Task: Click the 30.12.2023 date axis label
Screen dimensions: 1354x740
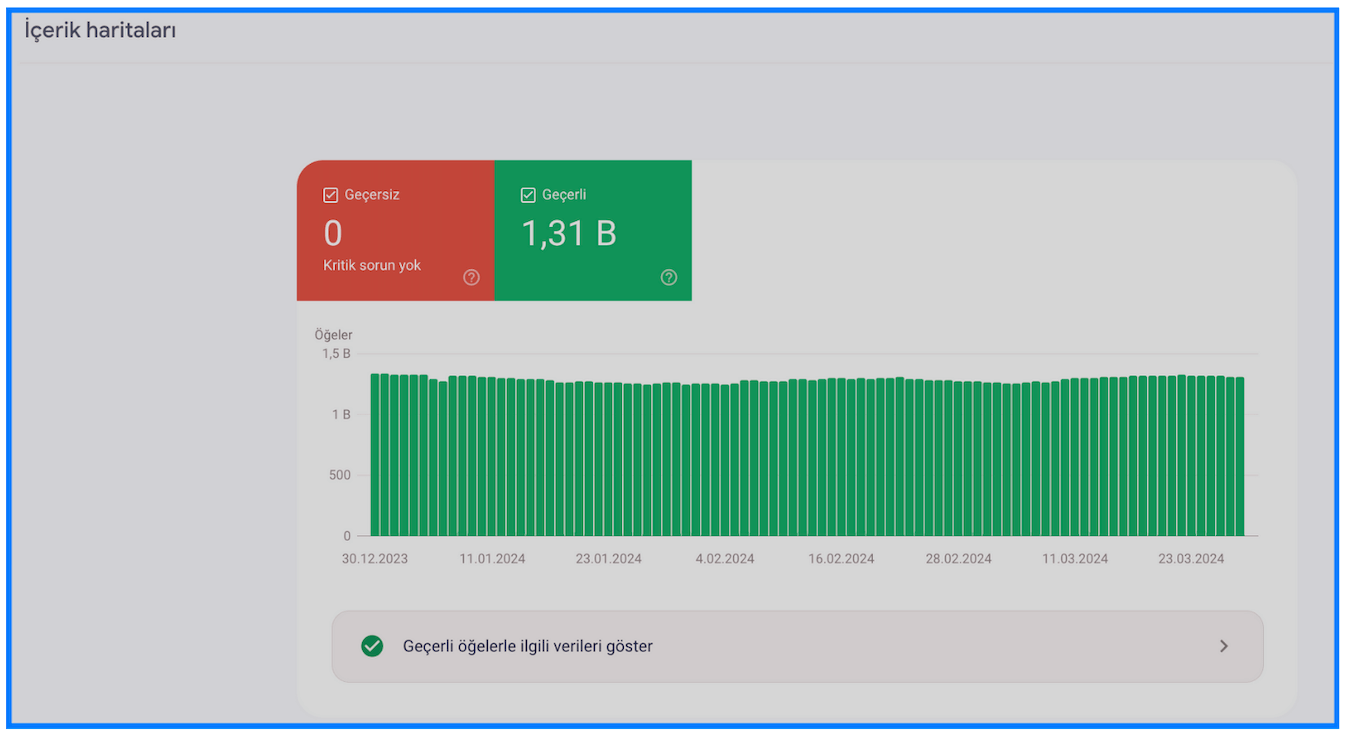Action: click(375, 559)
